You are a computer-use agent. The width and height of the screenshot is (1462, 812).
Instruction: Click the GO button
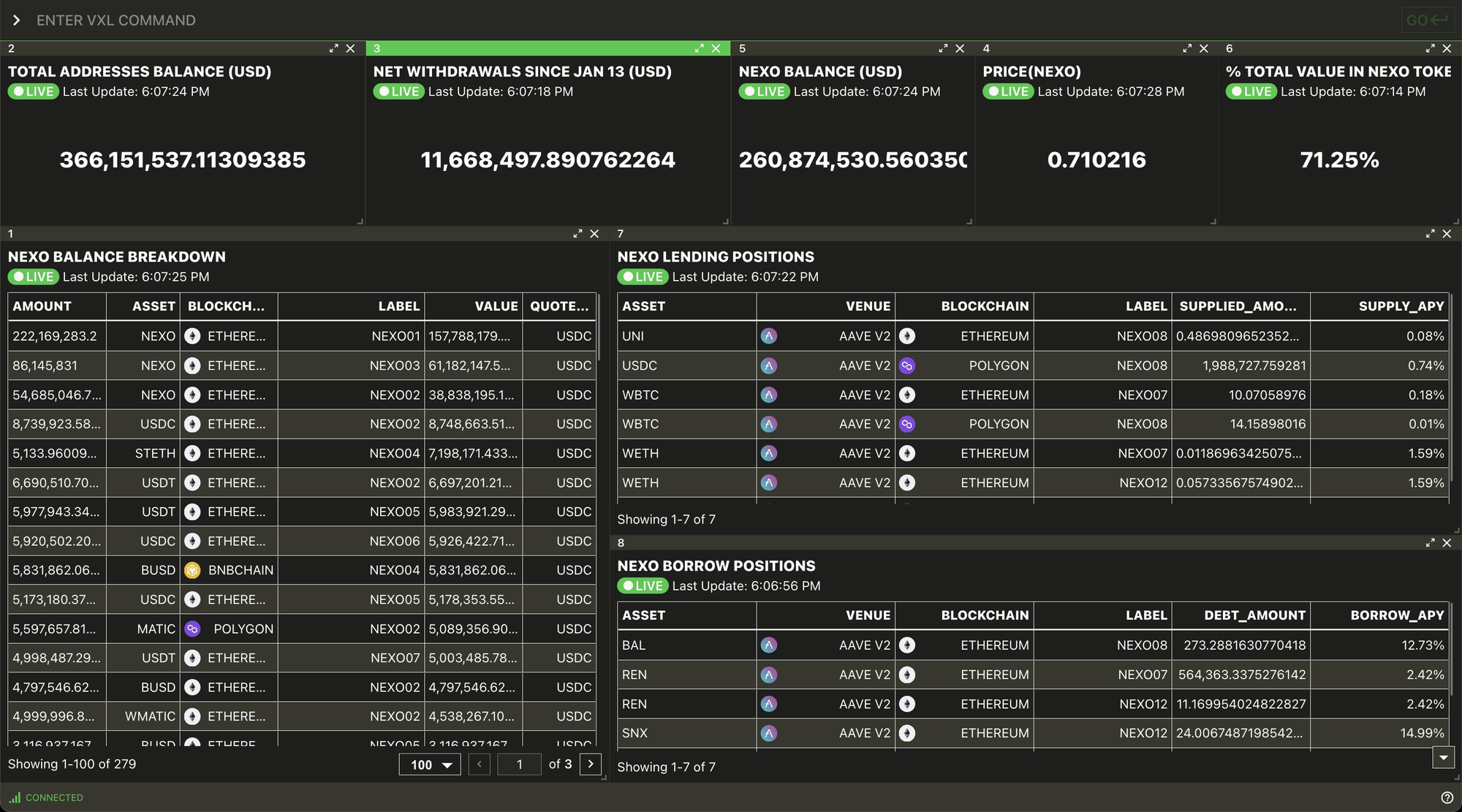1427,20
